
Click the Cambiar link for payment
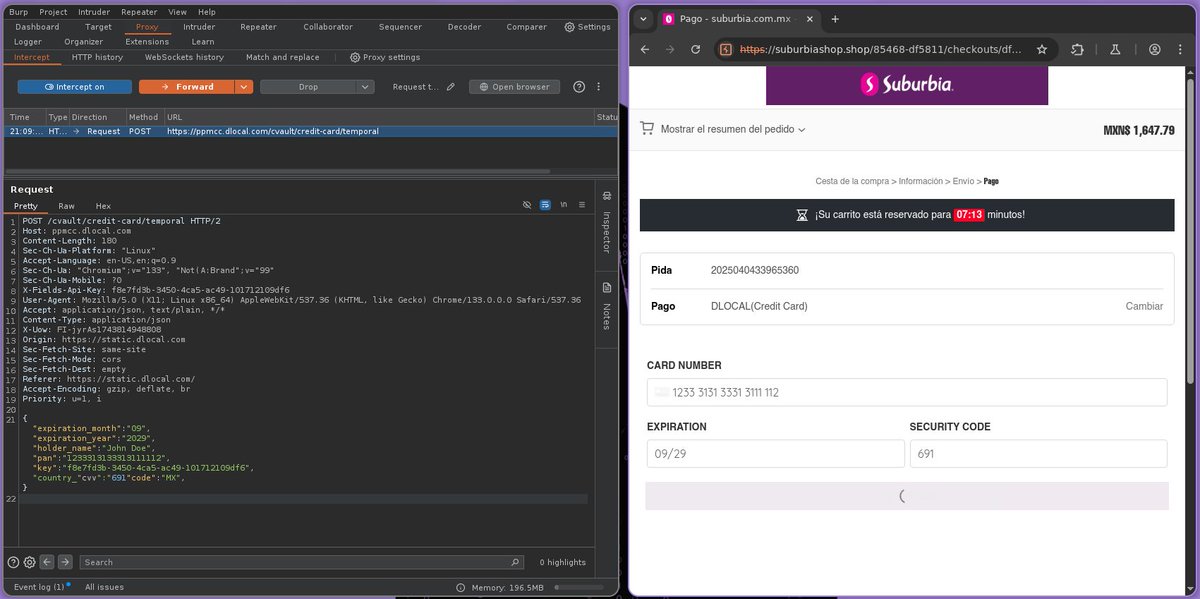(1144, 306)
